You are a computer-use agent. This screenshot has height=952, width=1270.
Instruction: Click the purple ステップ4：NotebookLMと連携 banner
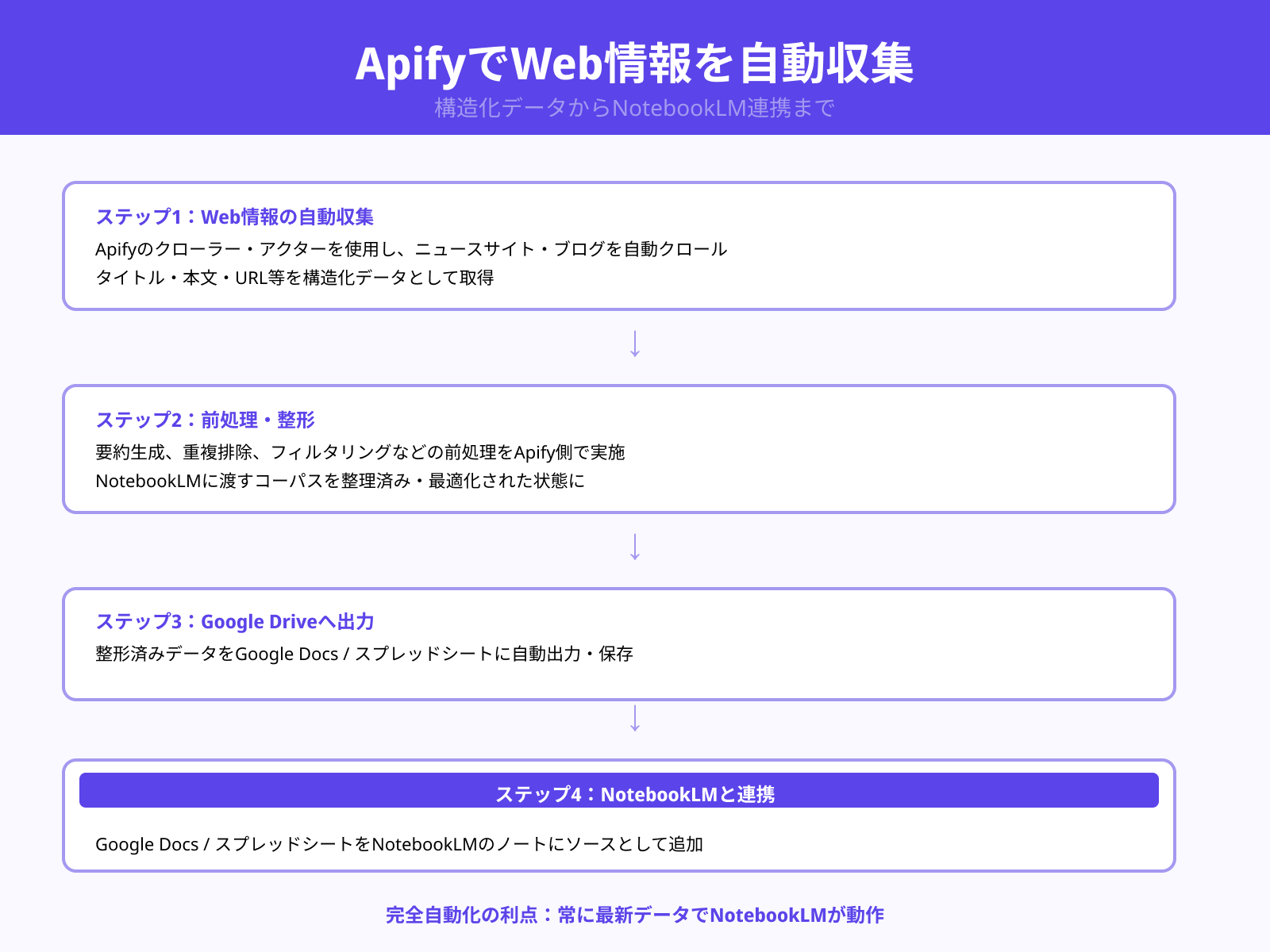(x=635, y=790)
